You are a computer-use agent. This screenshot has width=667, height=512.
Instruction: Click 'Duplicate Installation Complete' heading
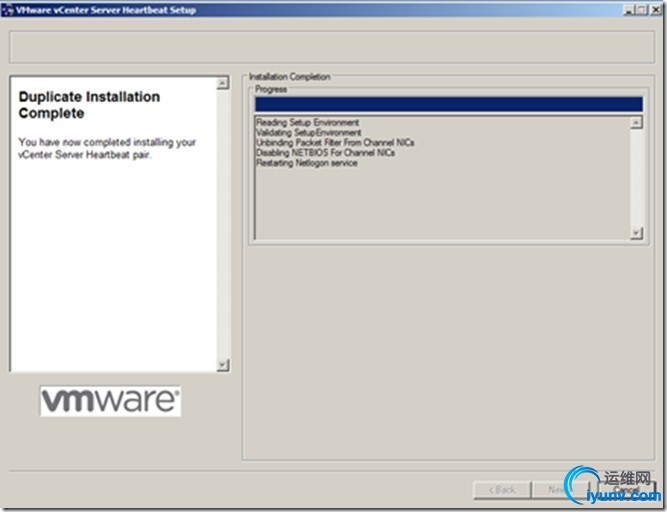click(x=89, y=105)
